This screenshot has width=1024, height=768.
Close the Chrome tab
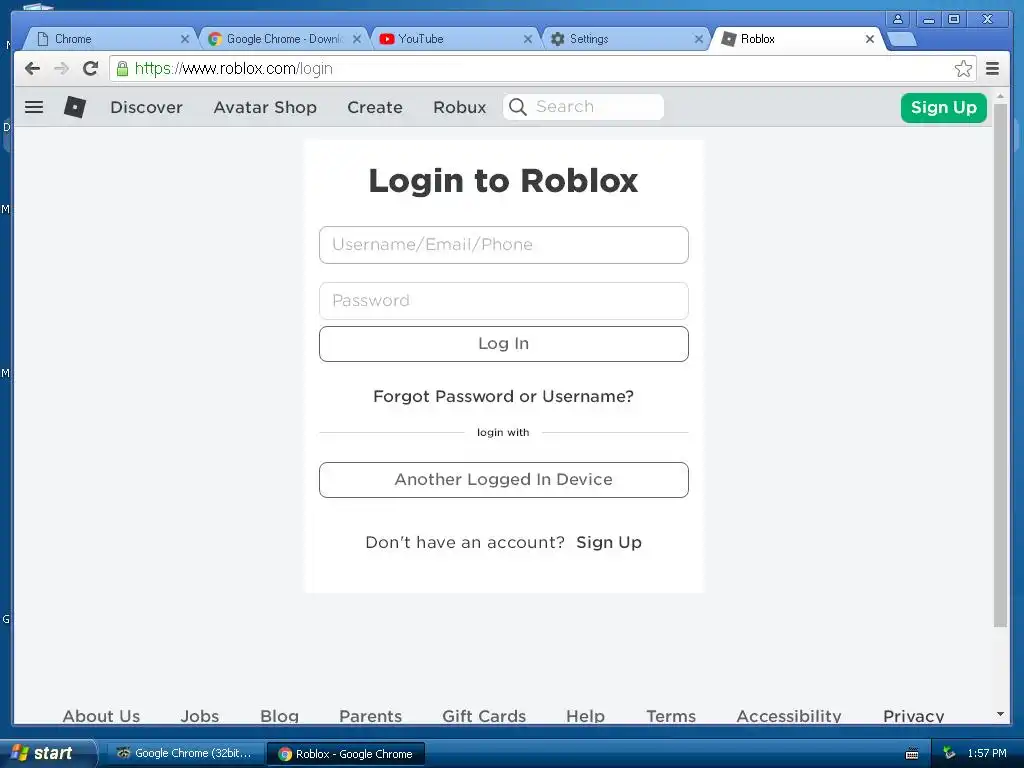[185, 39]
